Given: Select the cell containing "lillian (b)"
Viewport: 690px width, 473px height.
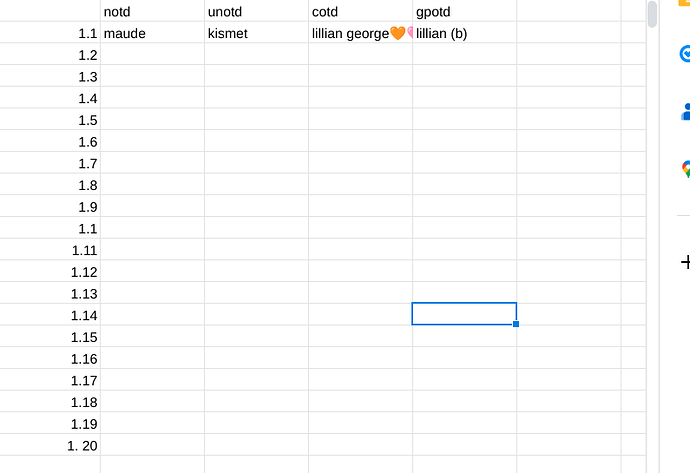Looking at the screenshot, I should [465, 33].
